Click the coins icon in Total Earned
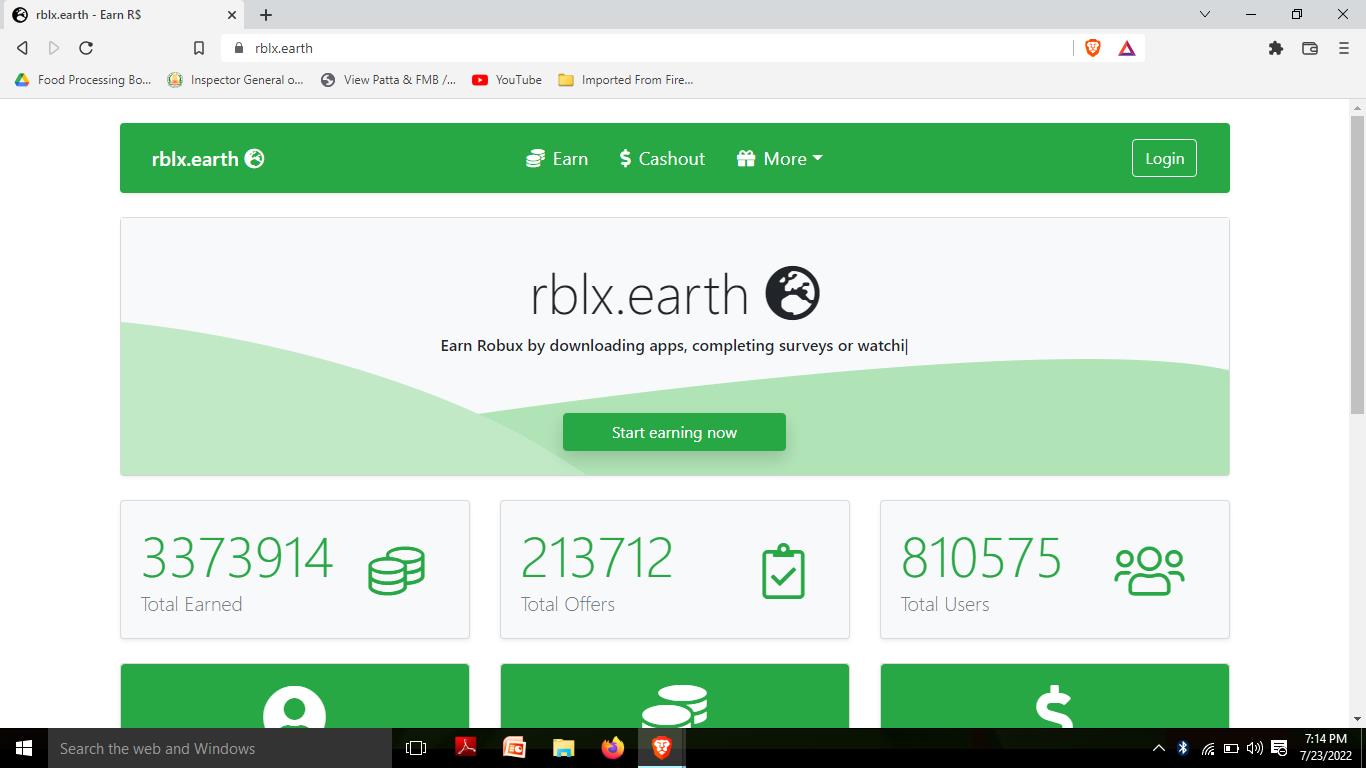The width and height of the screenshot is (1366, 768). (x=396, y=570)
